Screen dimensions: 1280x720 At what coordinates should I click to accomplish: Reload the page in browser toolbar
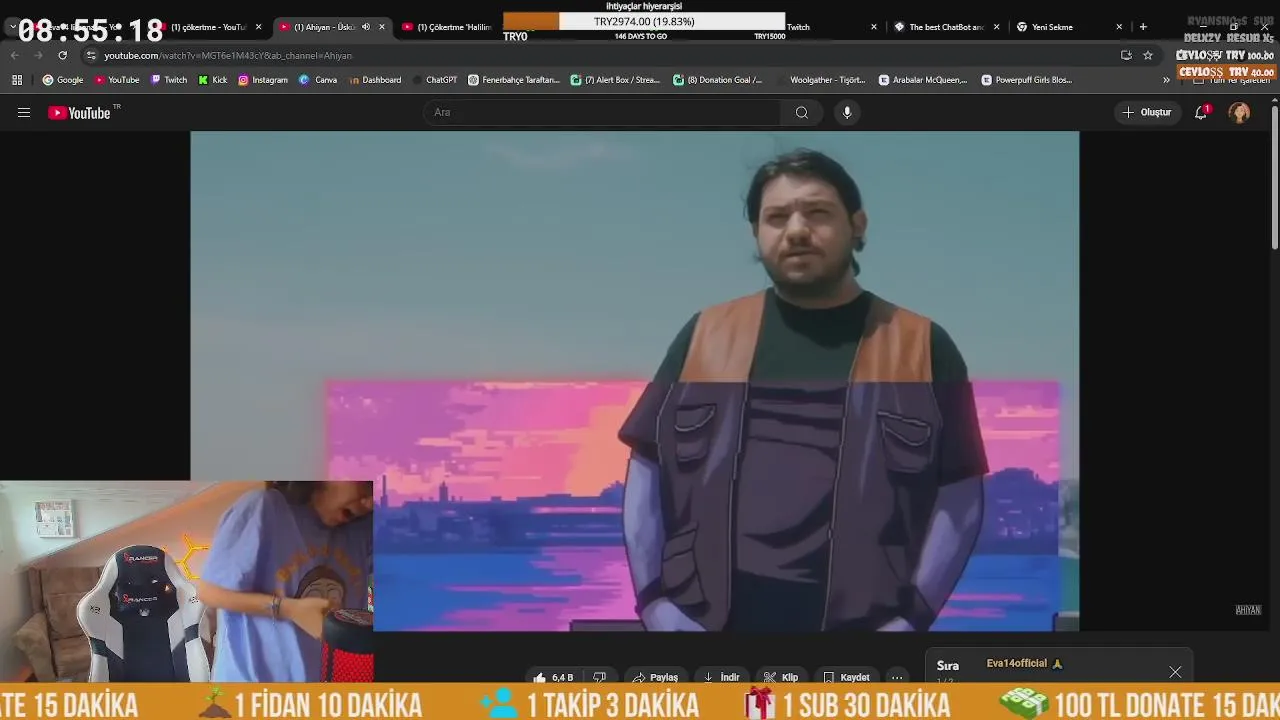[62, 55]
